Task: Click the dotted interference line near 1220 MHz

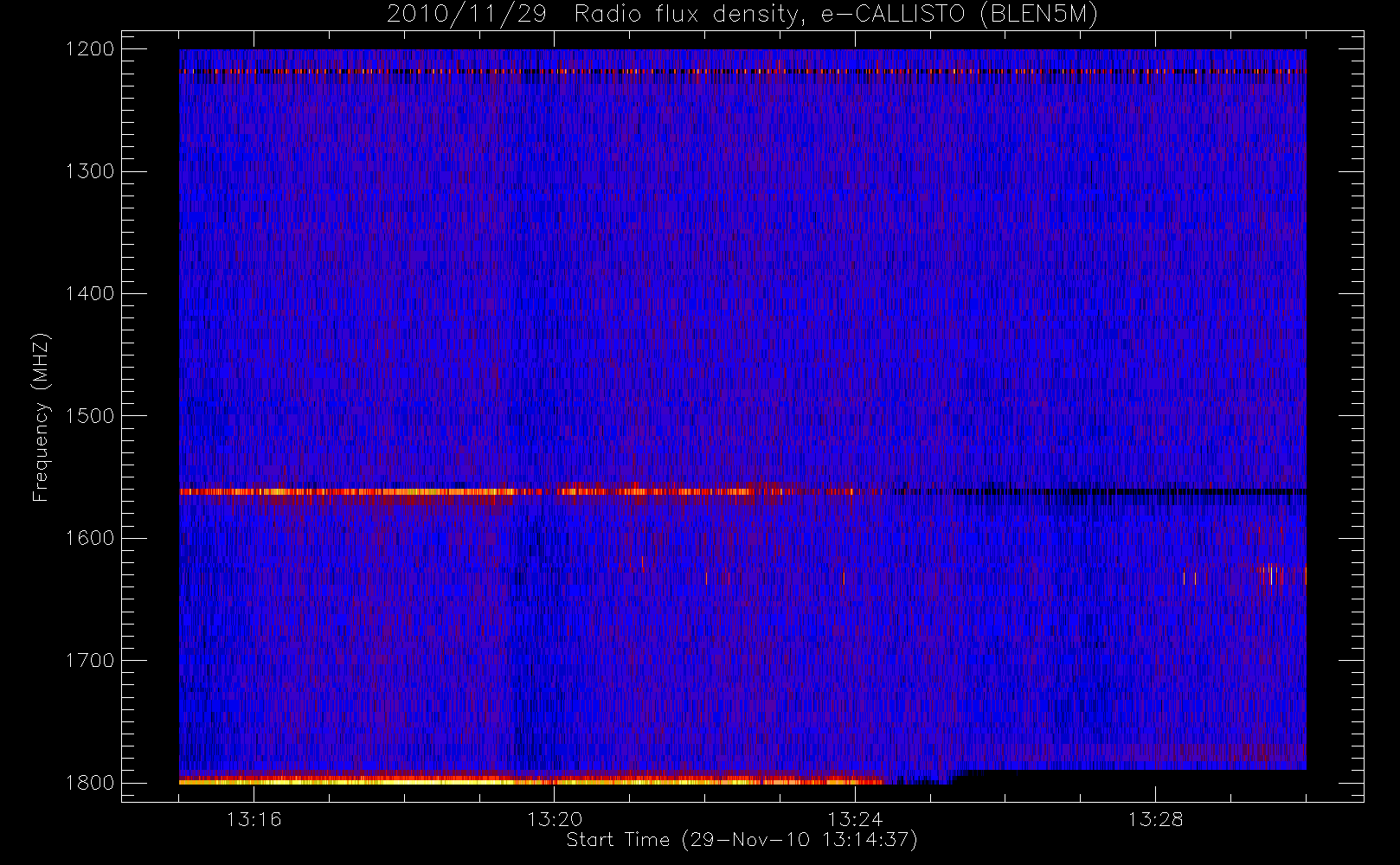Action: (x=742, y=72)
